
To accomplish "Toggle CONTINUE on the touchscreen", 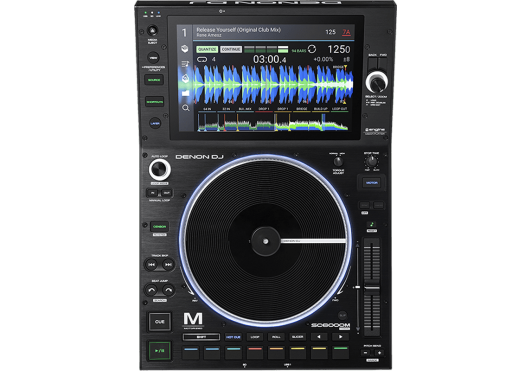I will (x=231, y=49).
